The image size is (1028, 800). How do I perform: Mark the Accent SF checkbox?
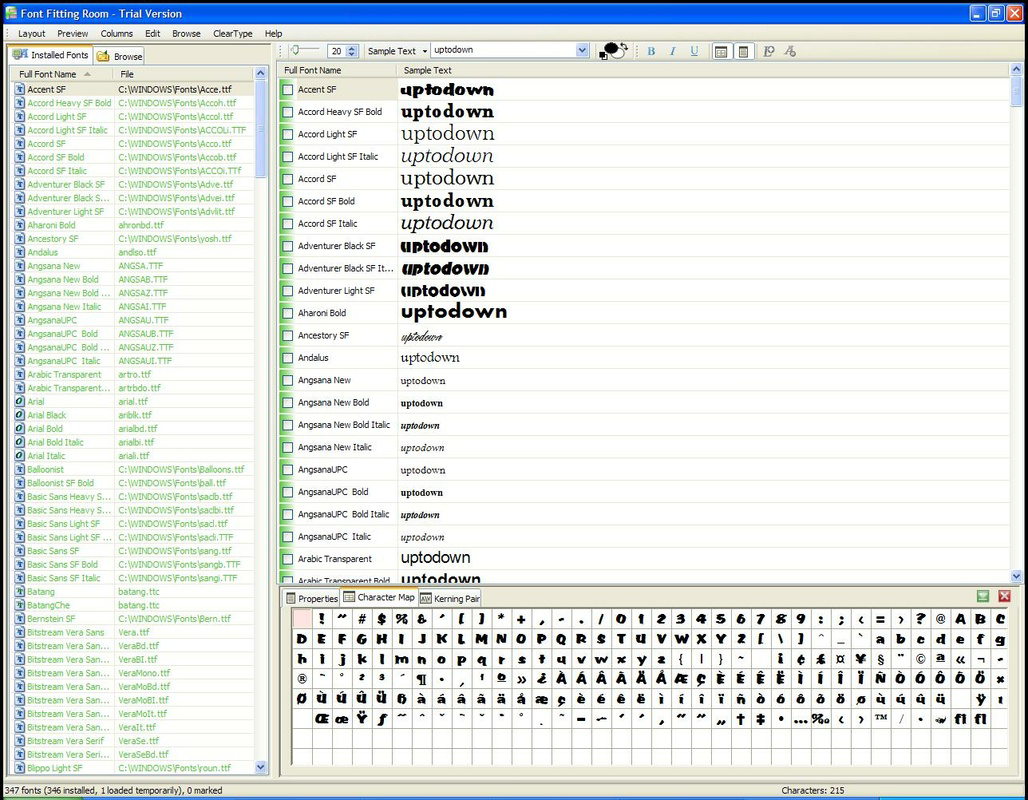point(287,90)
